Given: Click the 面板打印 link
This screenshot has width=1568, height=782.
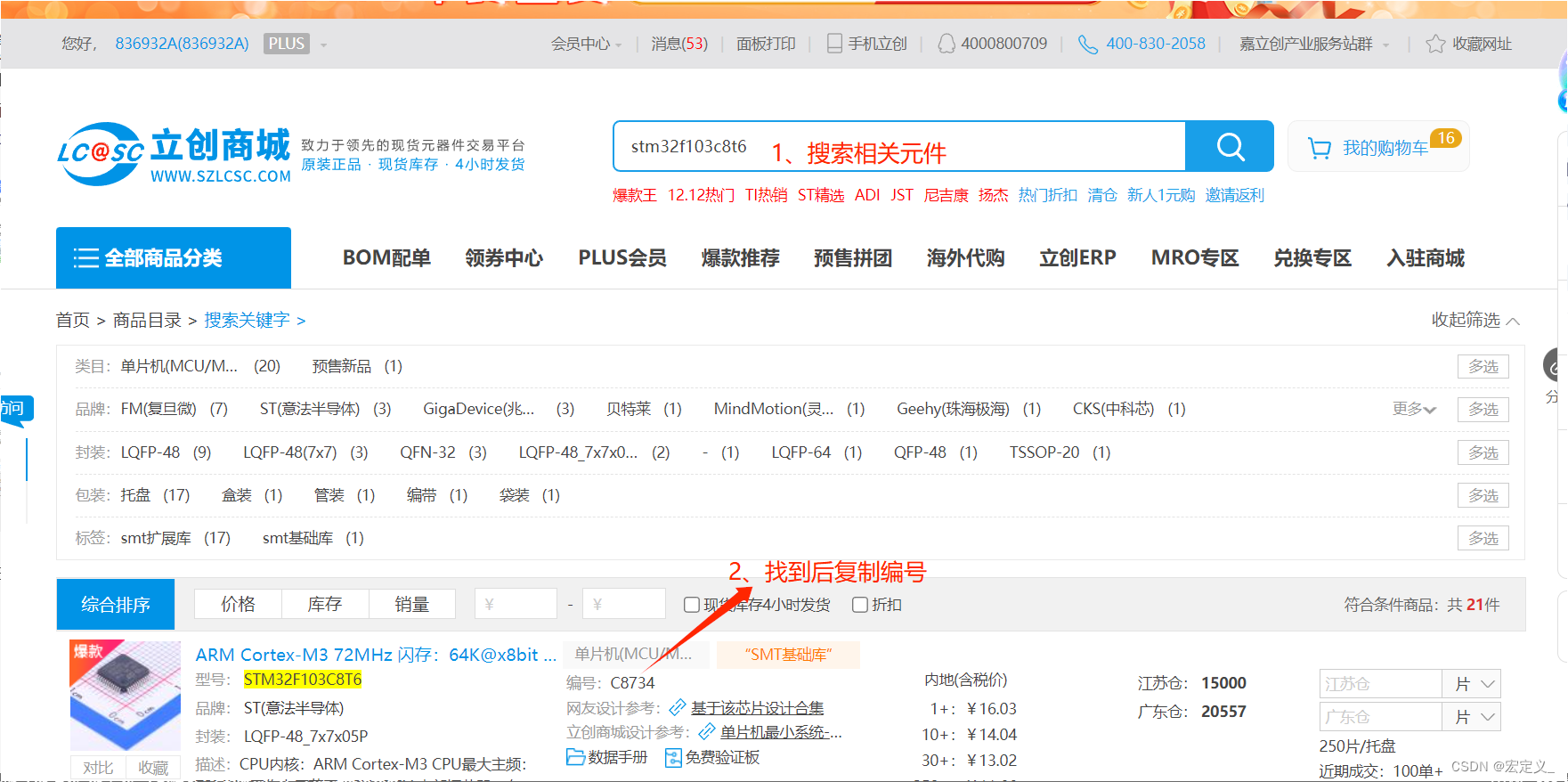Looking at the screenshot, I should pos(766,44).
